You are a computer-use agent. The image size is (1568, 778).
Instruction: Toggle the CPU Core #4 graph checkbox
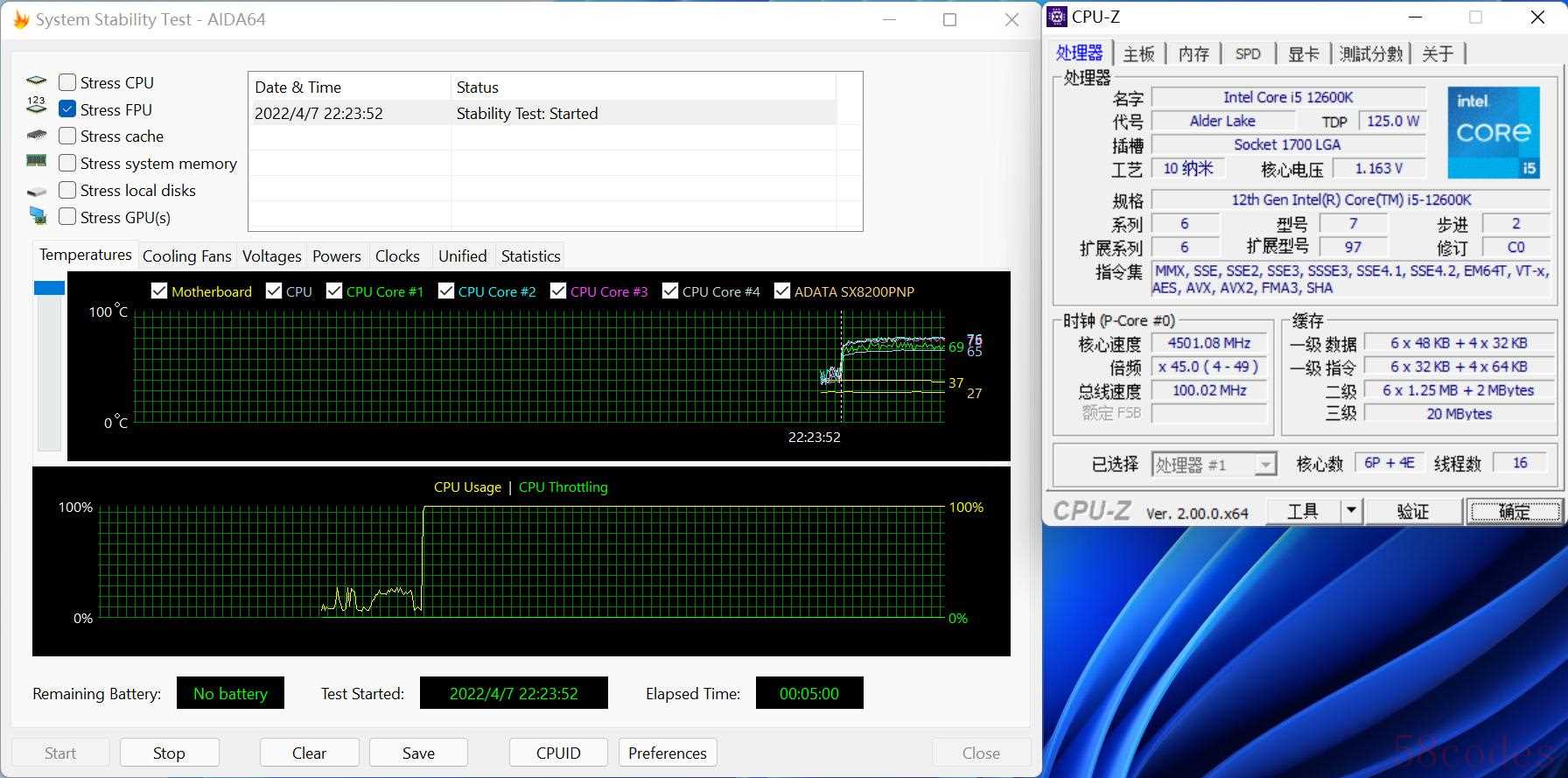tap(670, 291)
